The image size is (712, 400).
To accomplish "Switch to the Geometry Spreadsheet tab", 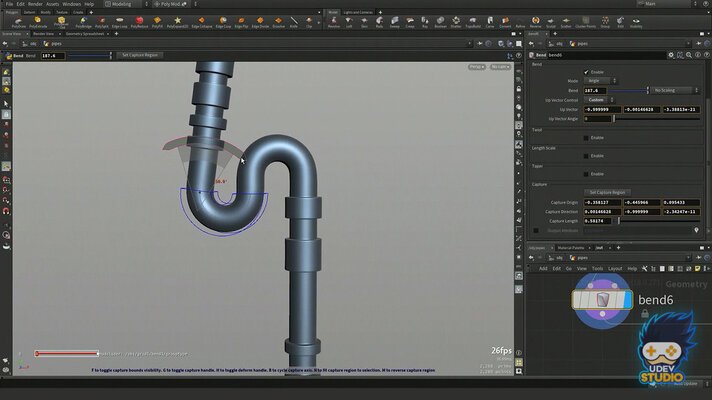I will 87,33.
